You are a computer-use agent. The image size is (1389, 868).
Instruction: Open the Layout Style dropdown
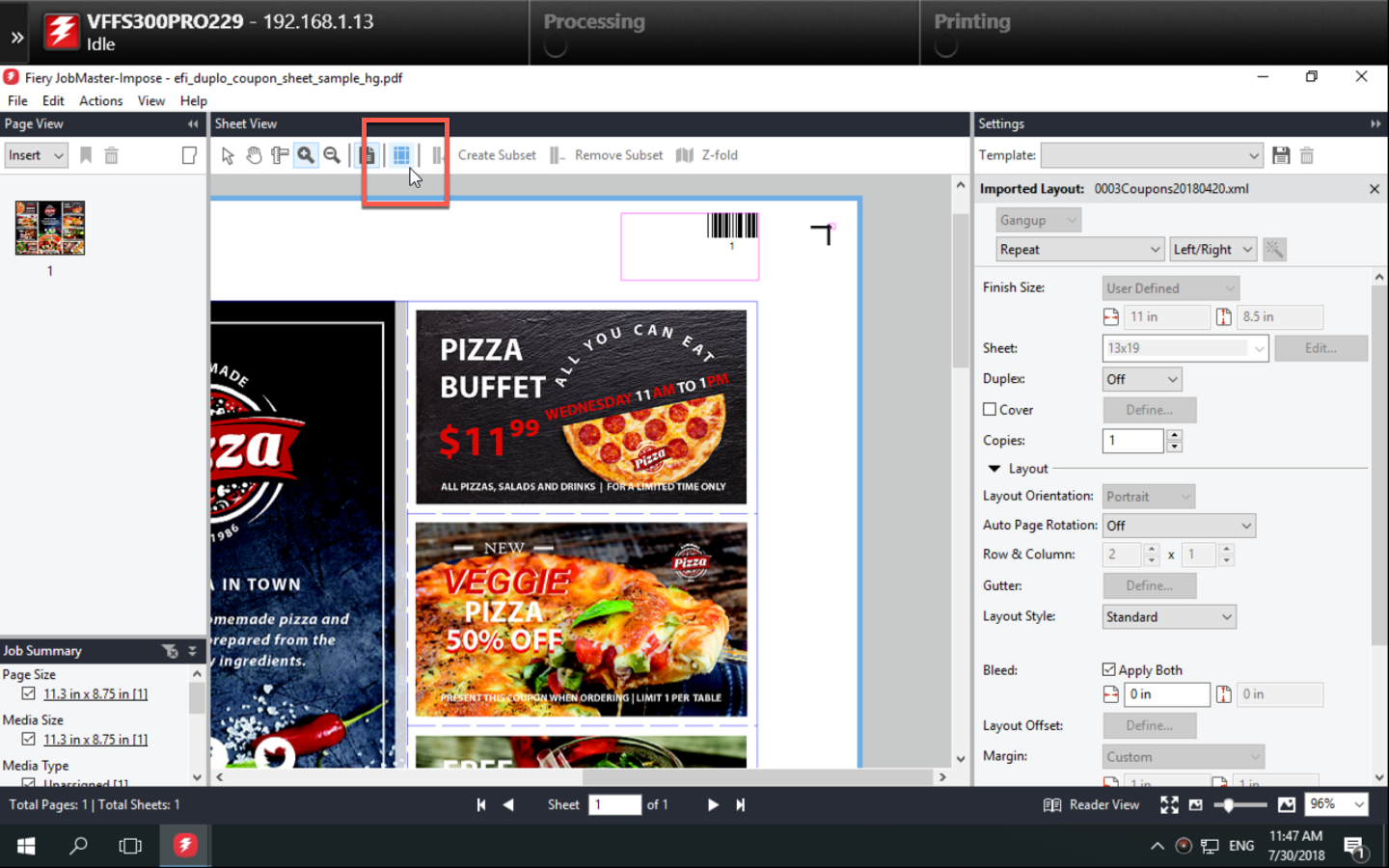(x=1168, y=617)
